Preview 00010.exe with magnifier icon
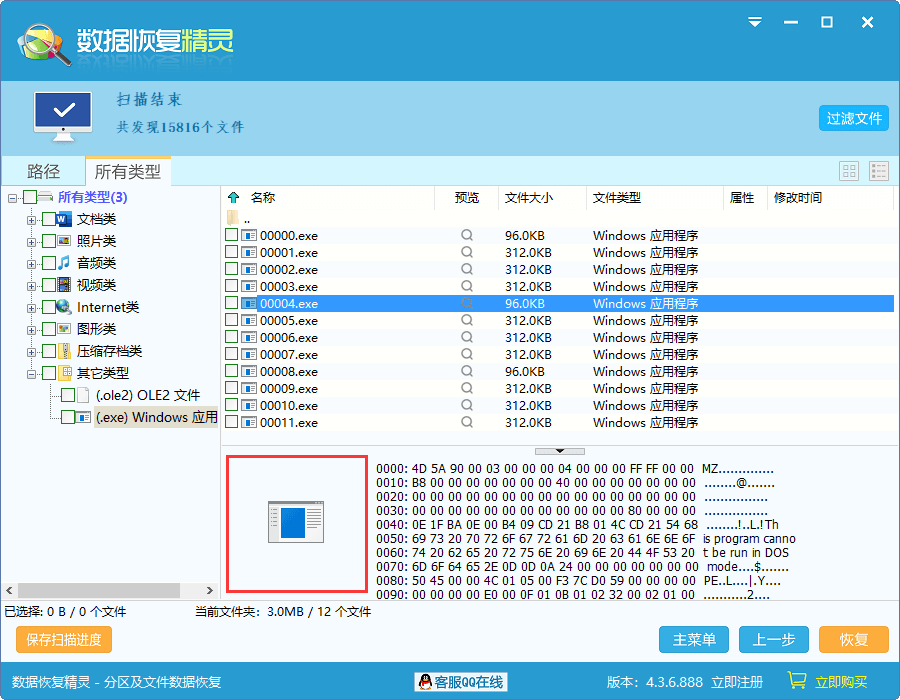The image size is (900, 700). (467, 405)
